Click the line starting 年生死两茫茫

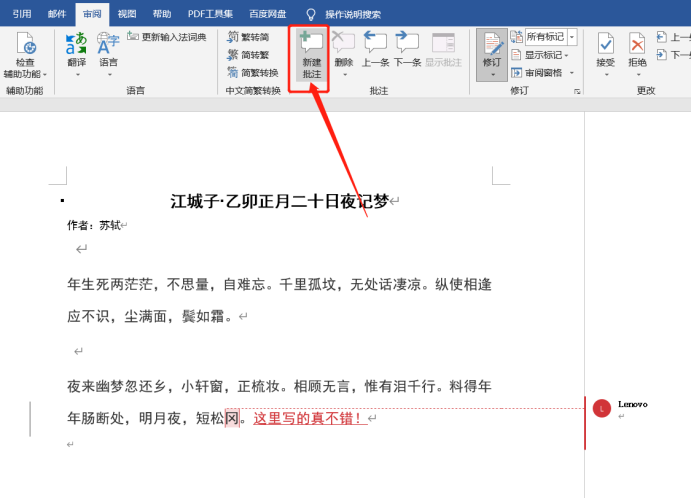[279, 284]
